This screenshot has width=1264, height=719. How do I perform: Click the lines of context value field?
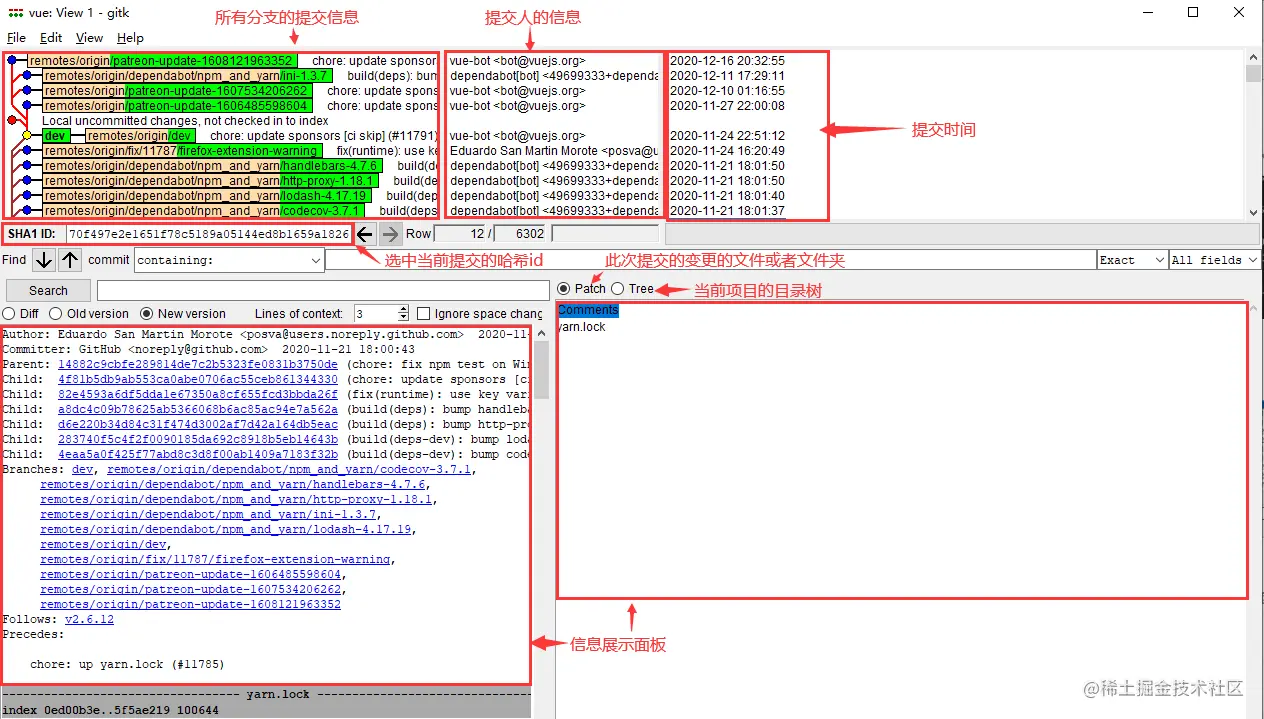(375, 314)
